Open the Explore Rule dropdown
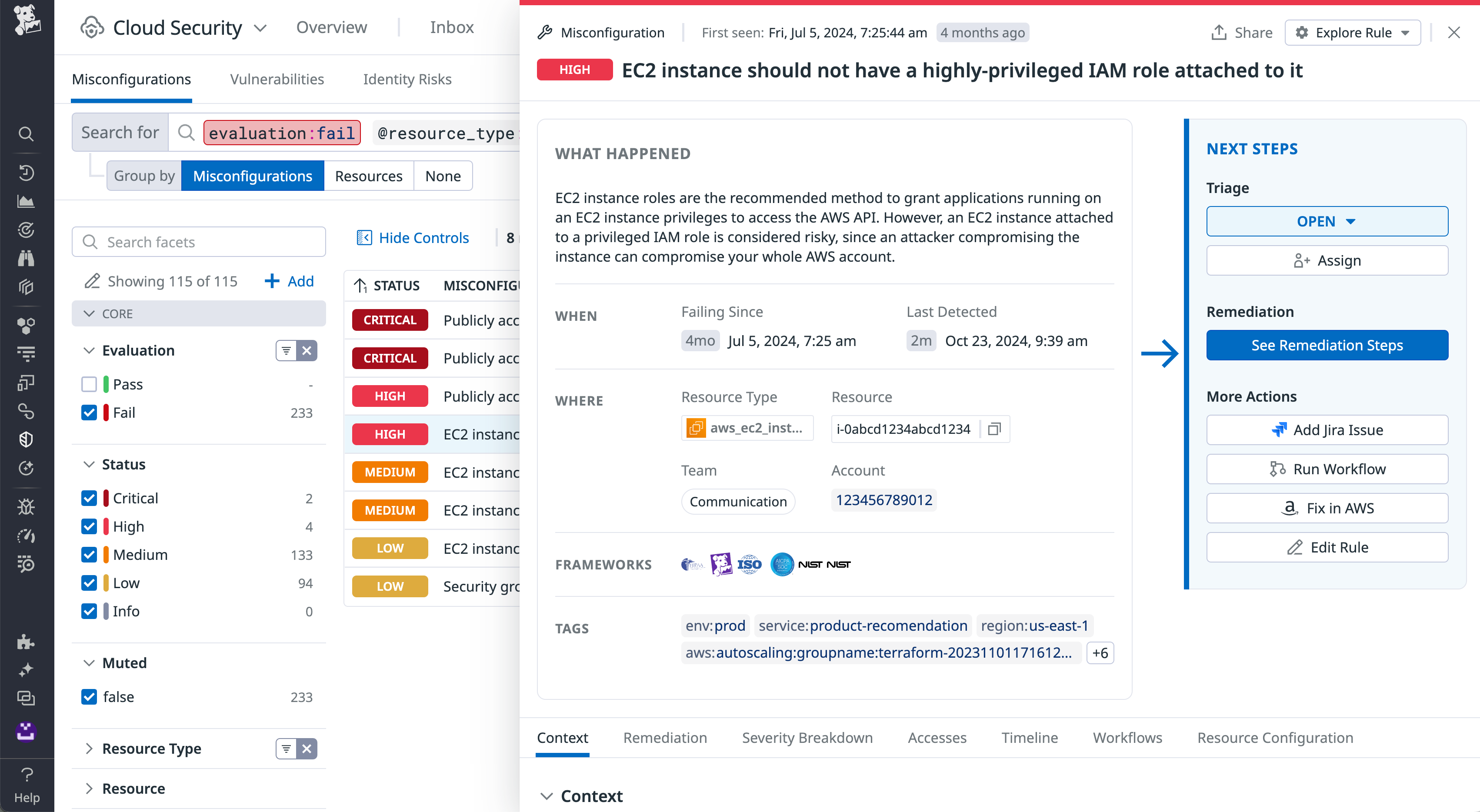 pos(1353,33)
